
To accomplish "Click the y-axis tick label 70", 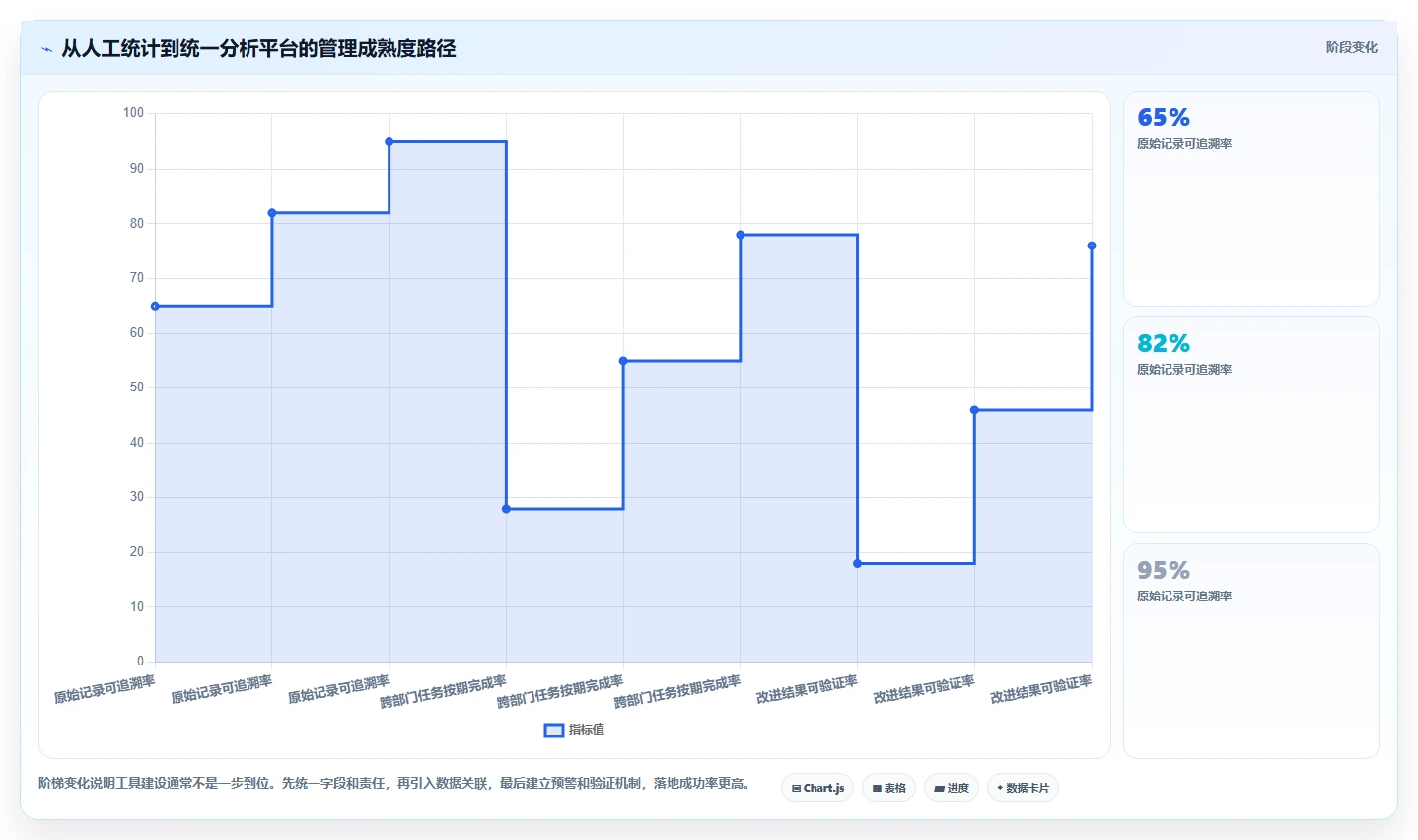I will point(137,278).
